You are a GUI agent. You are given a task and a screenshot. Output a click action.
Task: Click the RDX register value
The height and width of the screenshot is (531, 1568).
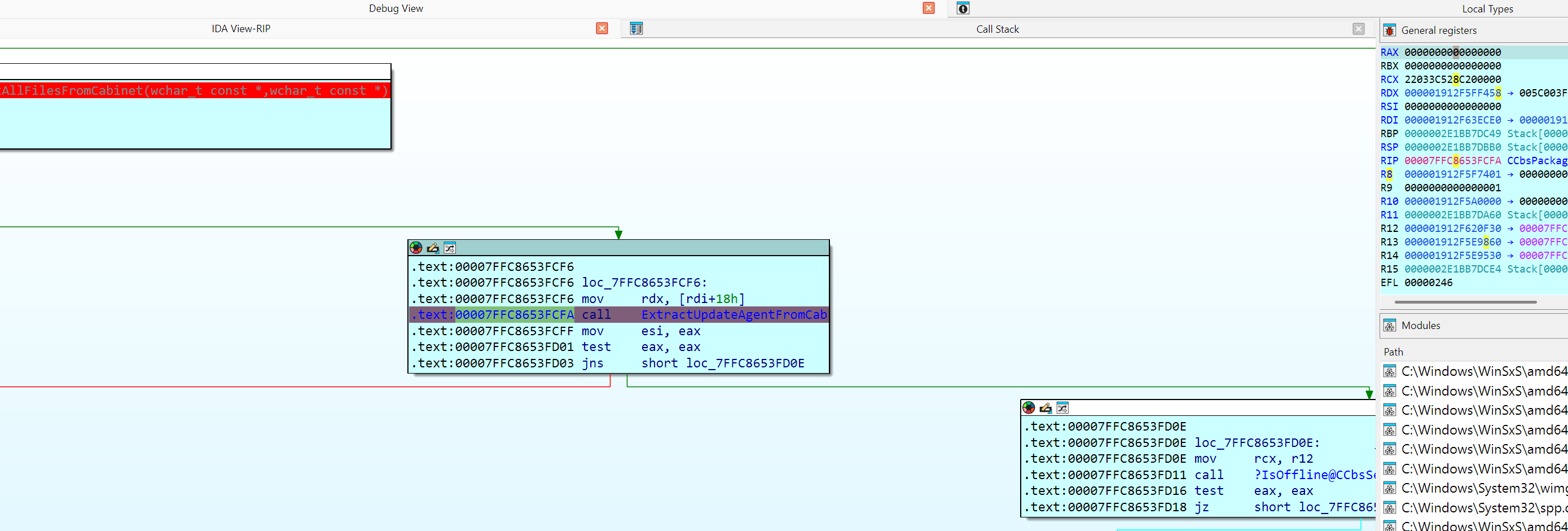pos(1452,93)
